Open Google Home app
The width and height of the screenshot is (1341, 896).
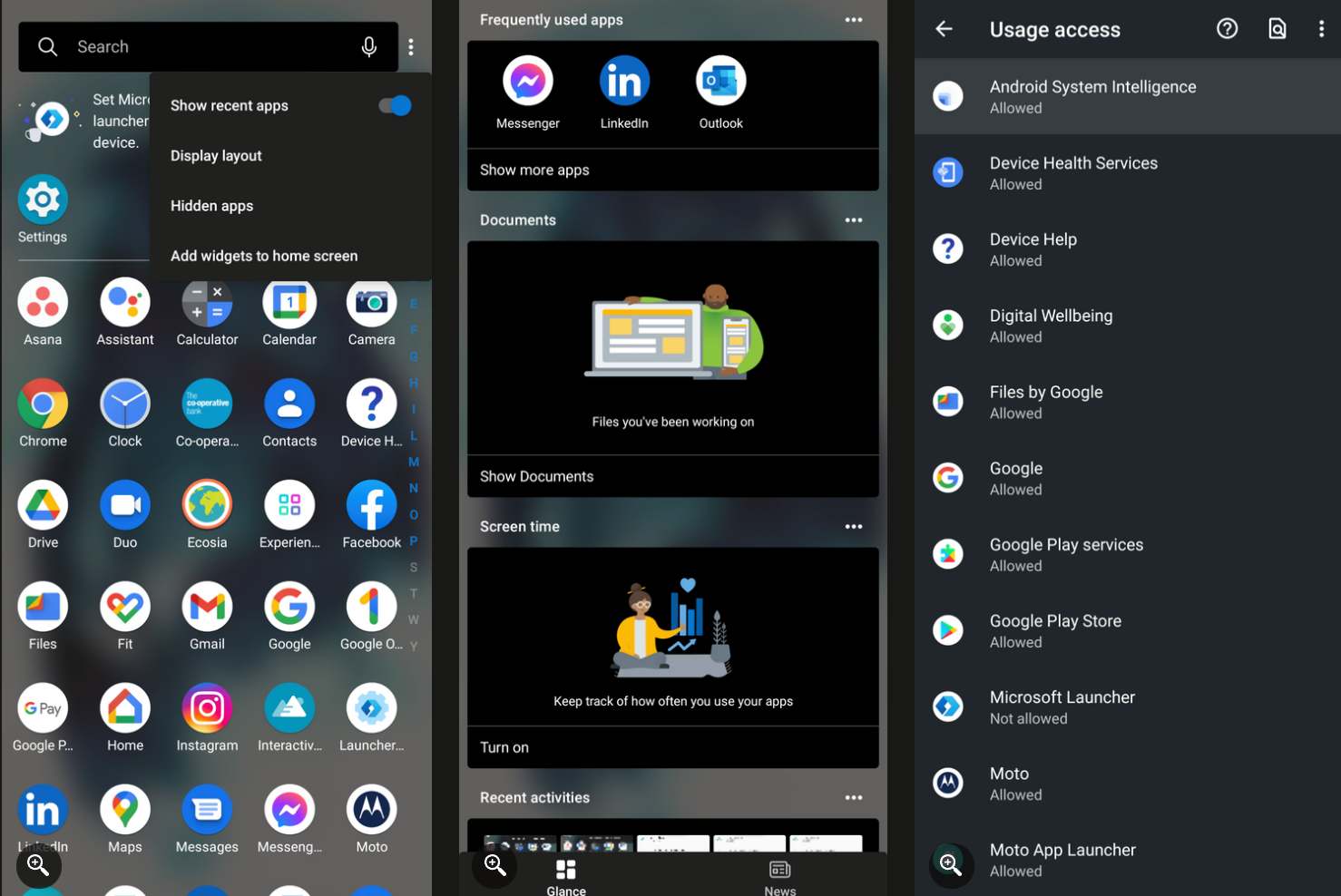coord(125,718)
